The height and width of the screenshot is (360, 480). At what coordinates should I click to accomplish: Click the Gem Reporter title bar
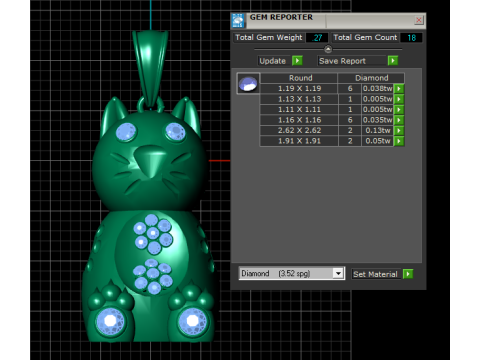328,20
